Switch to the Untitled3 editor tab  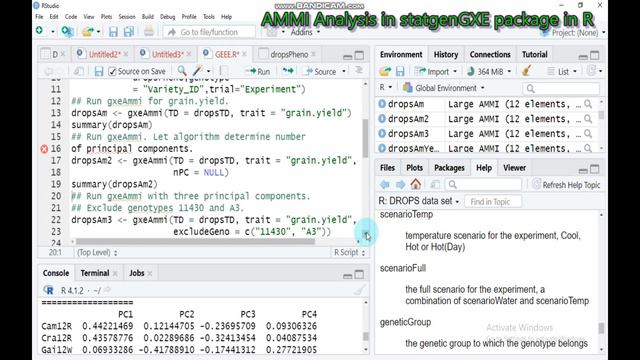167,54
